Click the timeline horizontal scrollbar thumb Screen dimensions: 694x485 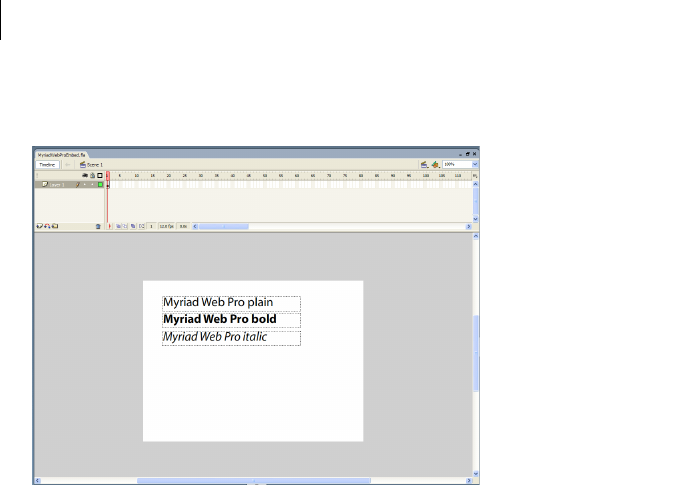(224, 226)
